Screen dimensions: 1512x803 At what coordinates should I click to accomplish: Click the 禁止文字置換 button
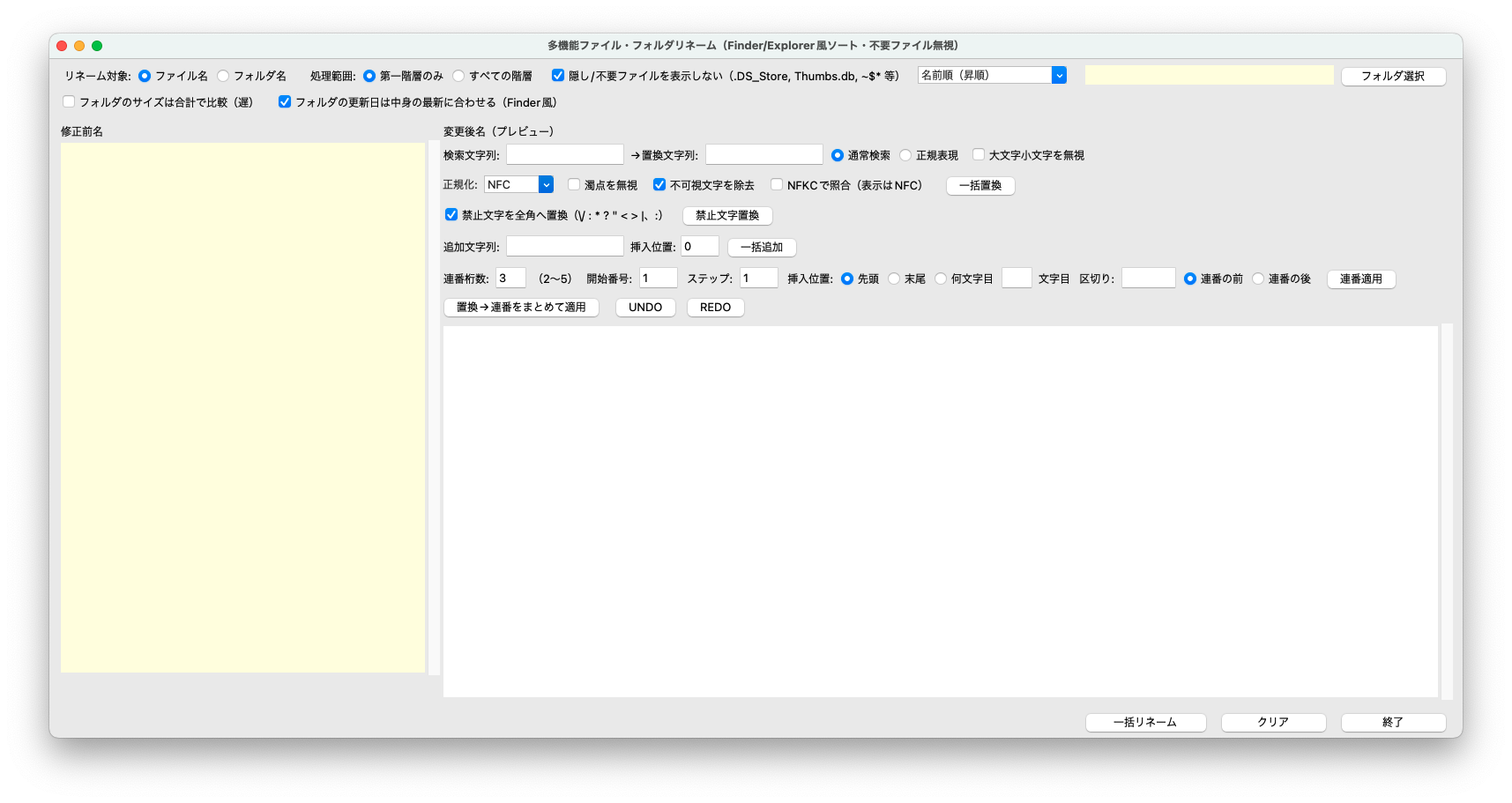pos(727,216)
